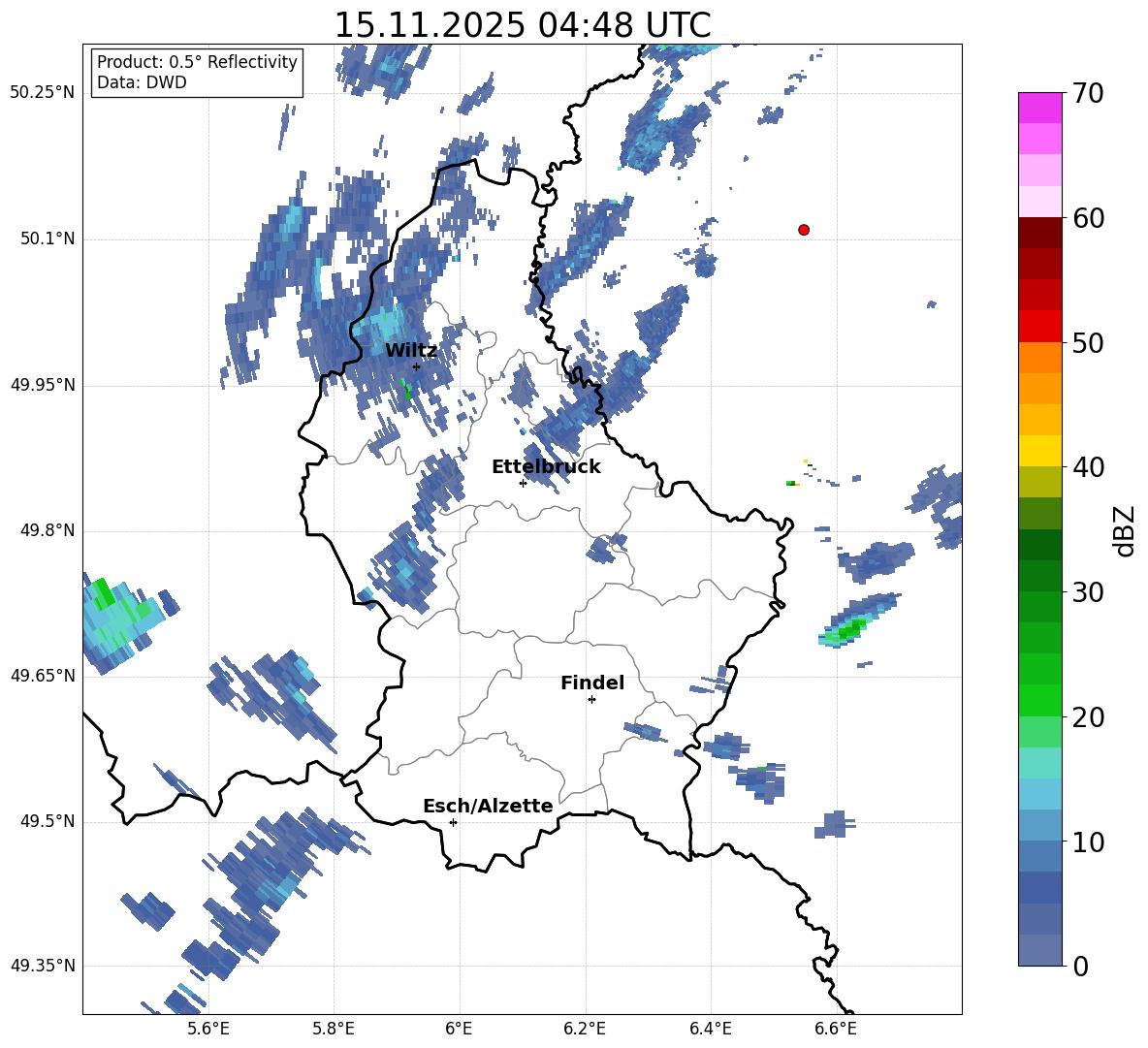Click the 49.35°N latitude label
This screenshot has height=1048, width=1148.
pyautogui.click(x=43, y=966)
